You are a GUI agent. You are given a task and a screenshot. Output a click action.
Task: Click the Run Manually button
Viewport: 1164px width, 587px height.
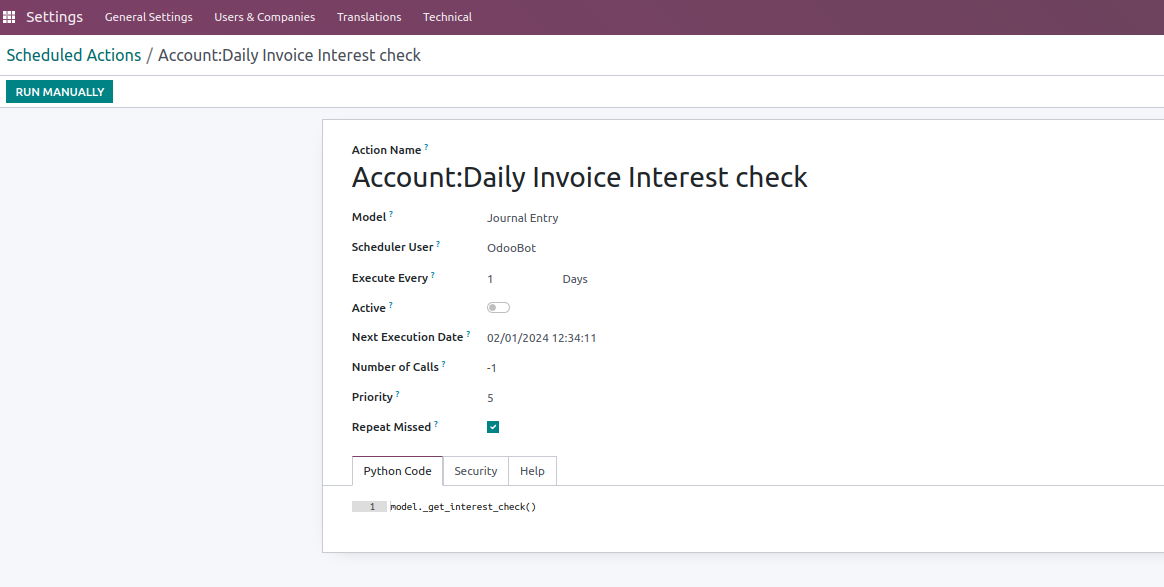click(59, 92)
